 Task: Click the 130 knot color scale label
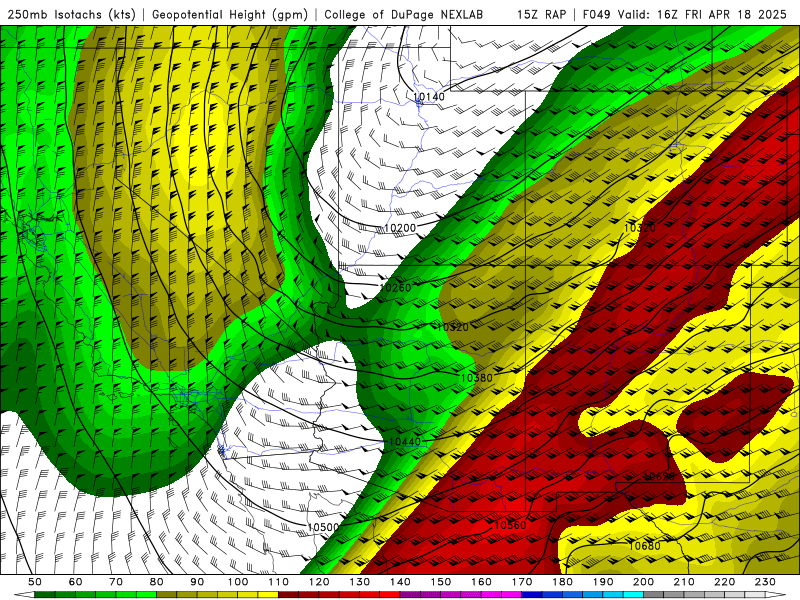coord(359,582)
